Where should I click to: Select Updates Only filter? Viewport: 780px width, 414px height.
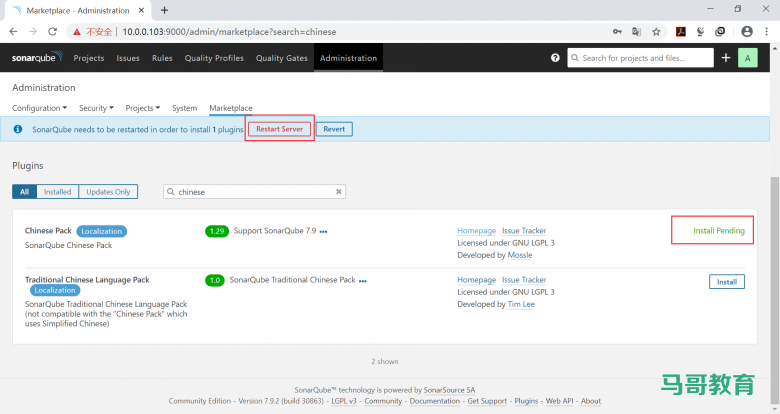point(108,192)
